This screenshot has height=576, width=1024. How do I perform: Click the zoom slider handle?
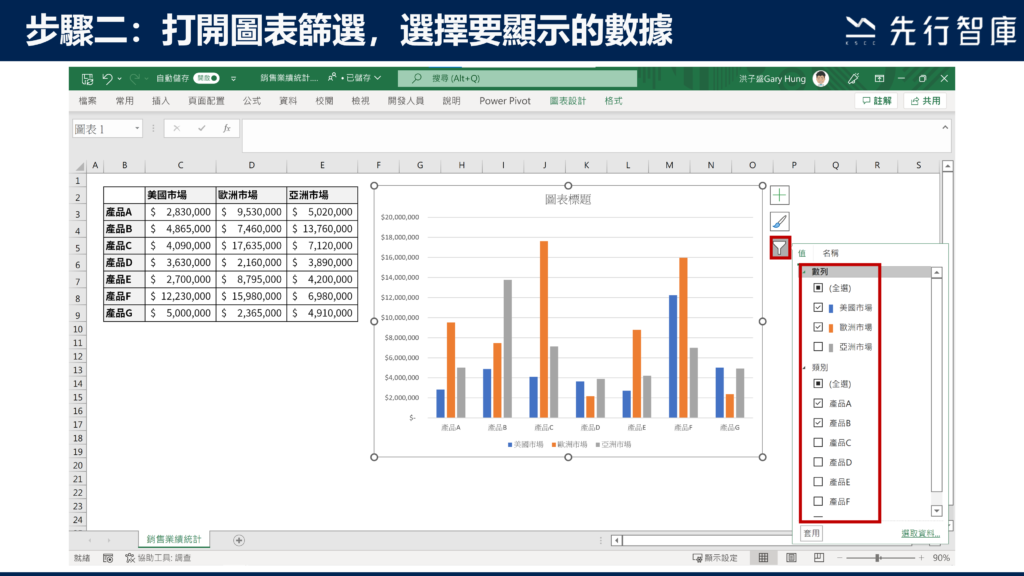point(878,558)
